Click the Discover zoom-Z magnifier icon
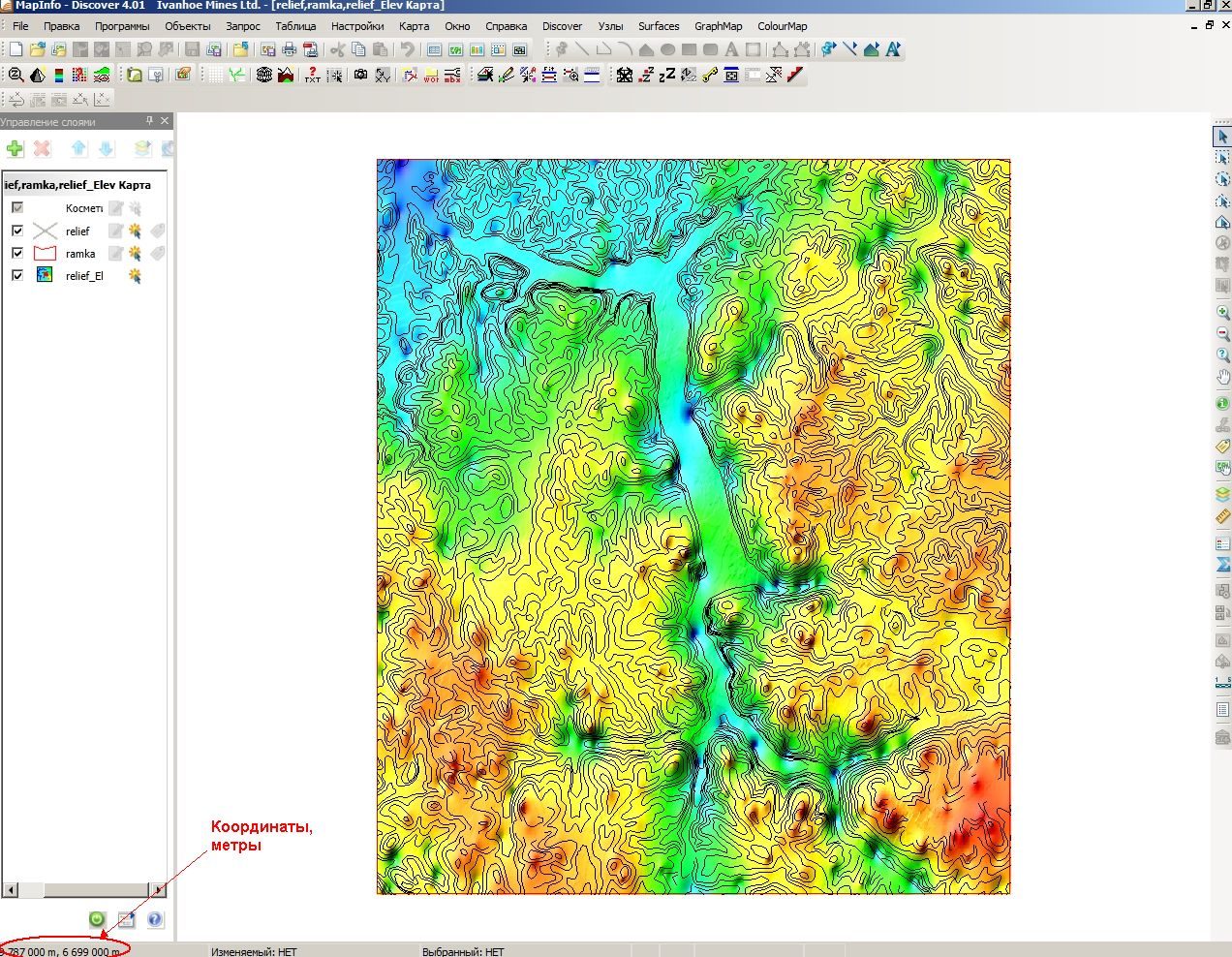The width and height of the screenshot is (1232, 957). point(15,75)
